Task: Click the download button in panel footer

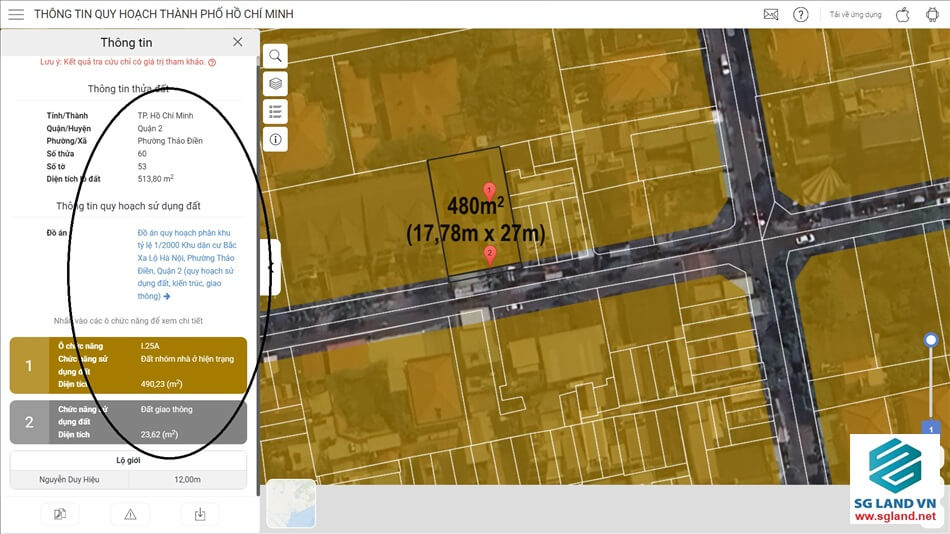Action: [x=200, y=514]
